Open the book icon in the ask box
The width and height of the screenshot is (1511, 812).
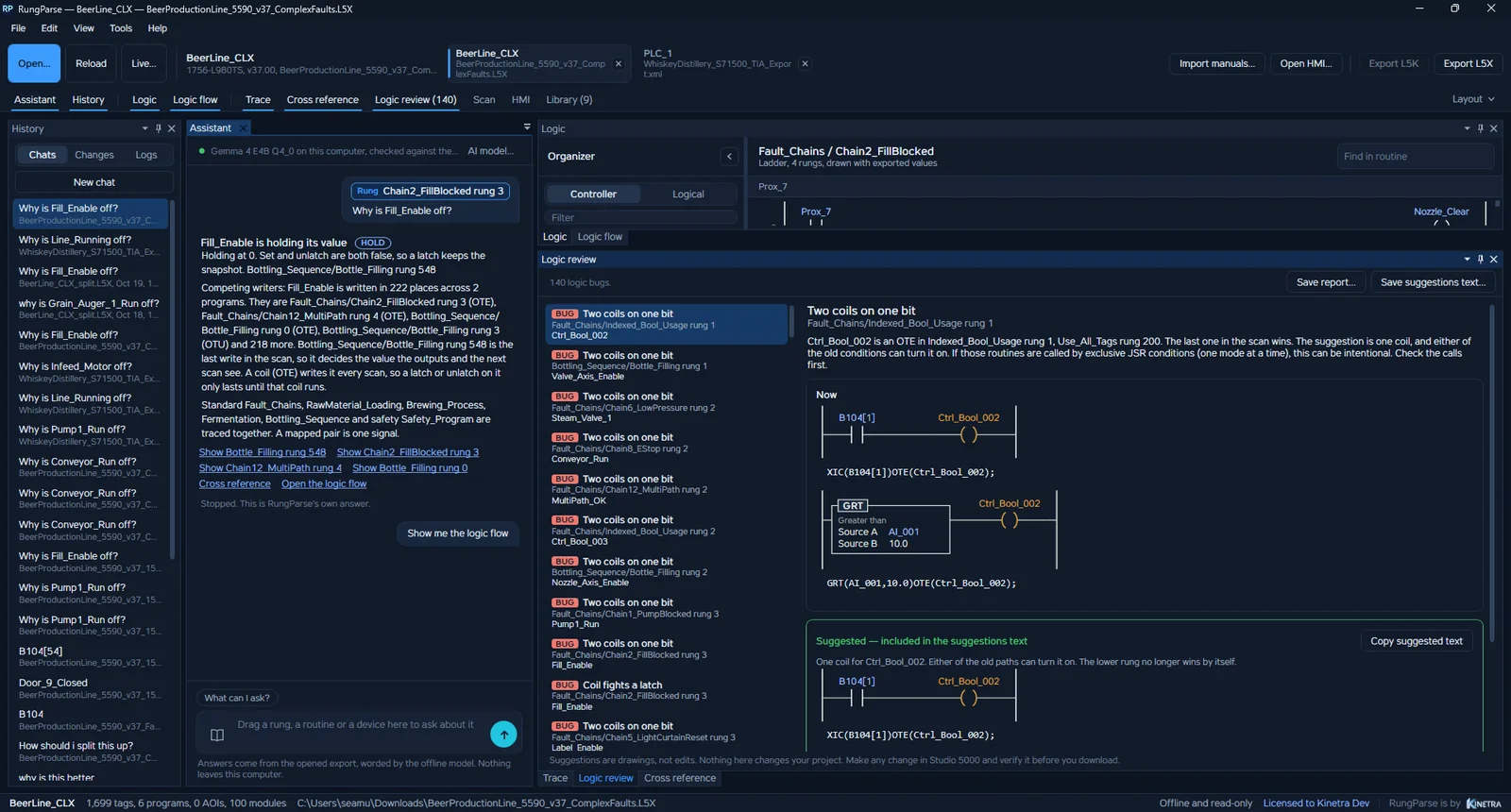(x=217, y=735)
